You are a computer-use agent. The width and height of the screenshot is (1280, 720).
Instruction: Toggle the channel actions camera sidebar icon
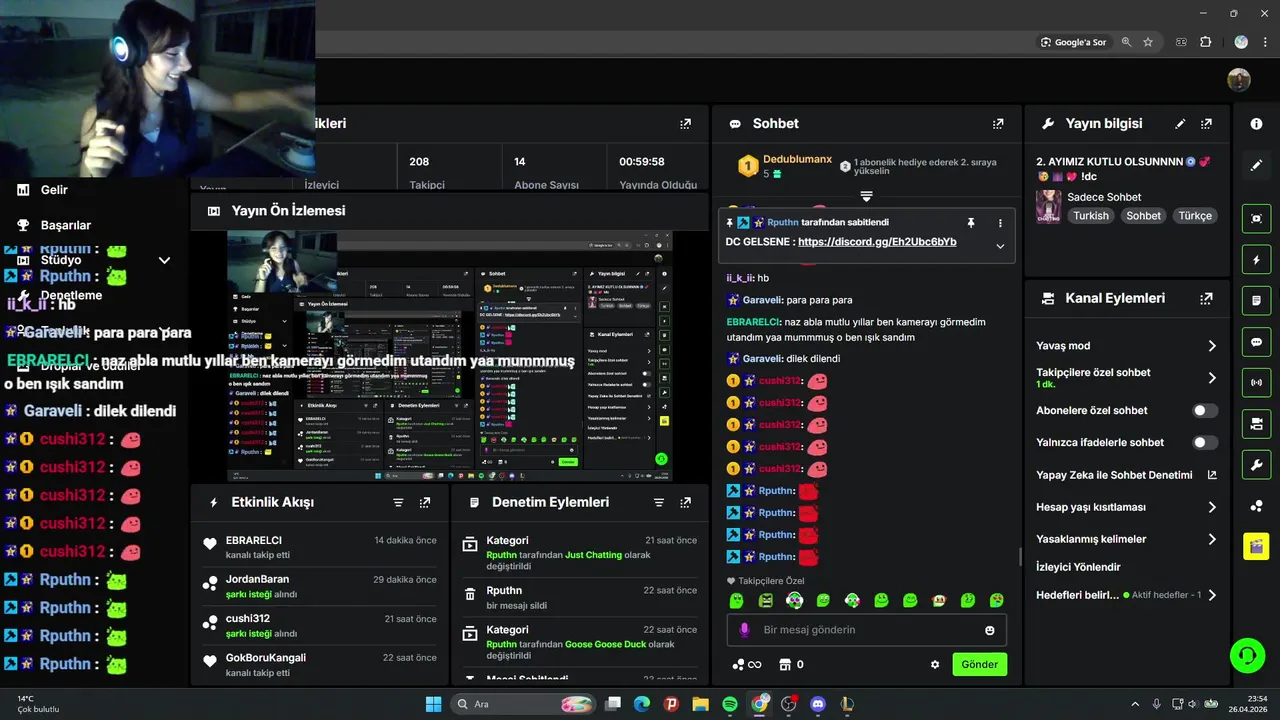point(1256,424)
